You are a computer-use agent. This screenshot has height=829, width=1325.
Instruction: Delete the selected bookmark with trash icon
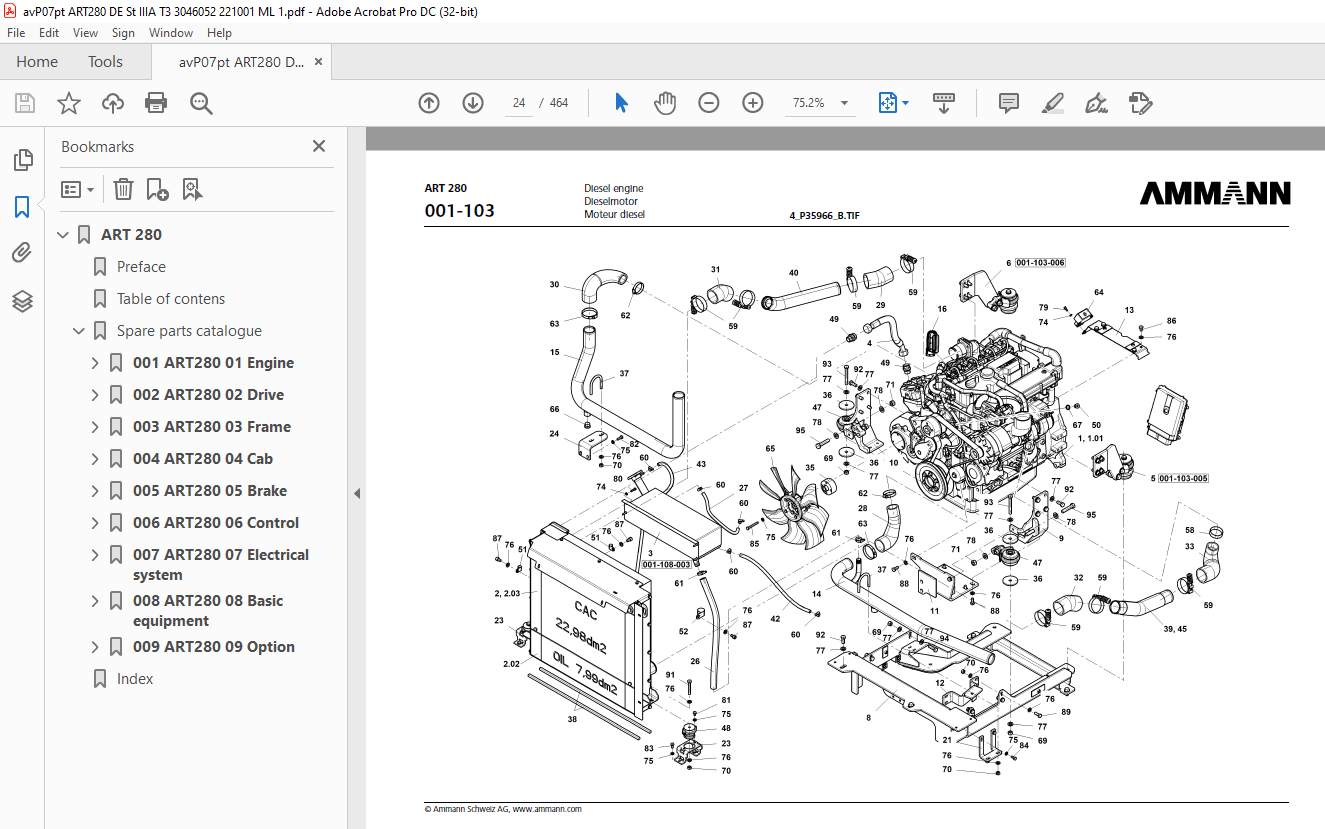click(x=123, y=189)
